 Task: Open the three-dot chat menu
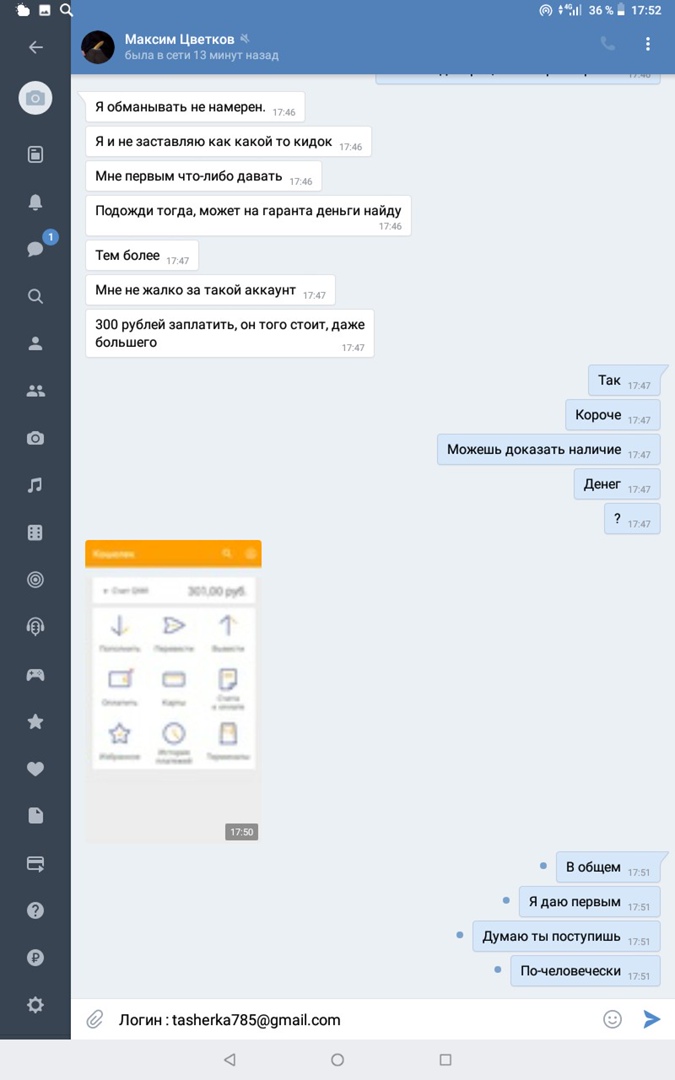647,44
